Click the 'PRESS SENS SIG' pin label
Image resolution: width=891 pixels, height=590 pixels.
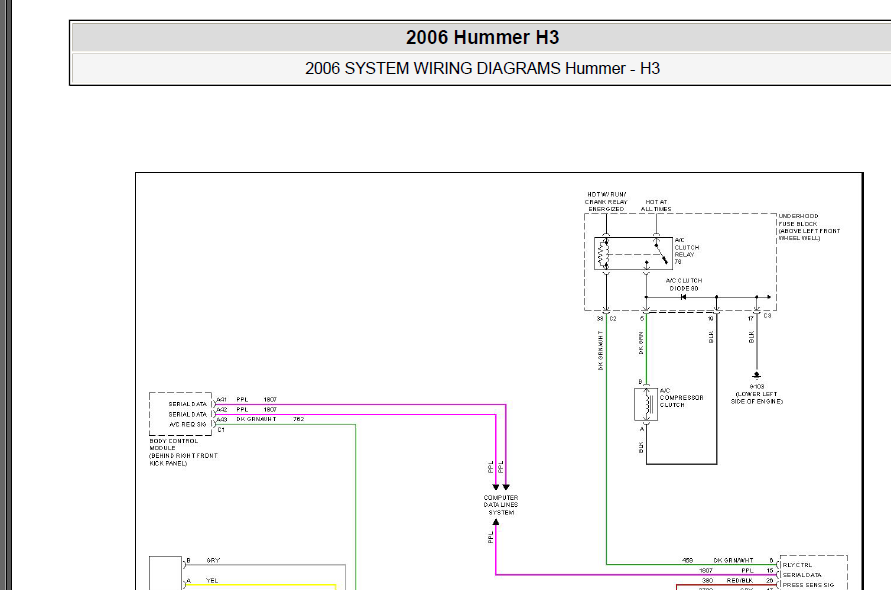808,584
